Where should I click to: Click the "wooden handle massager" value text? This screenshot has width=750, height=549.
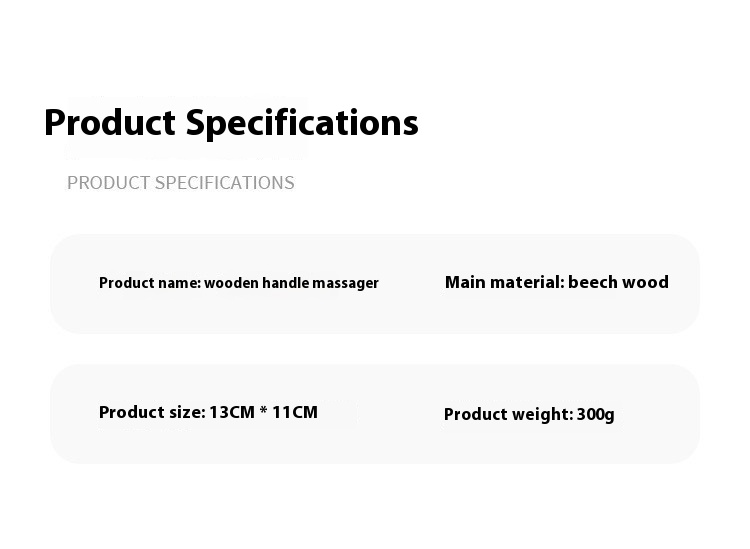291,283
